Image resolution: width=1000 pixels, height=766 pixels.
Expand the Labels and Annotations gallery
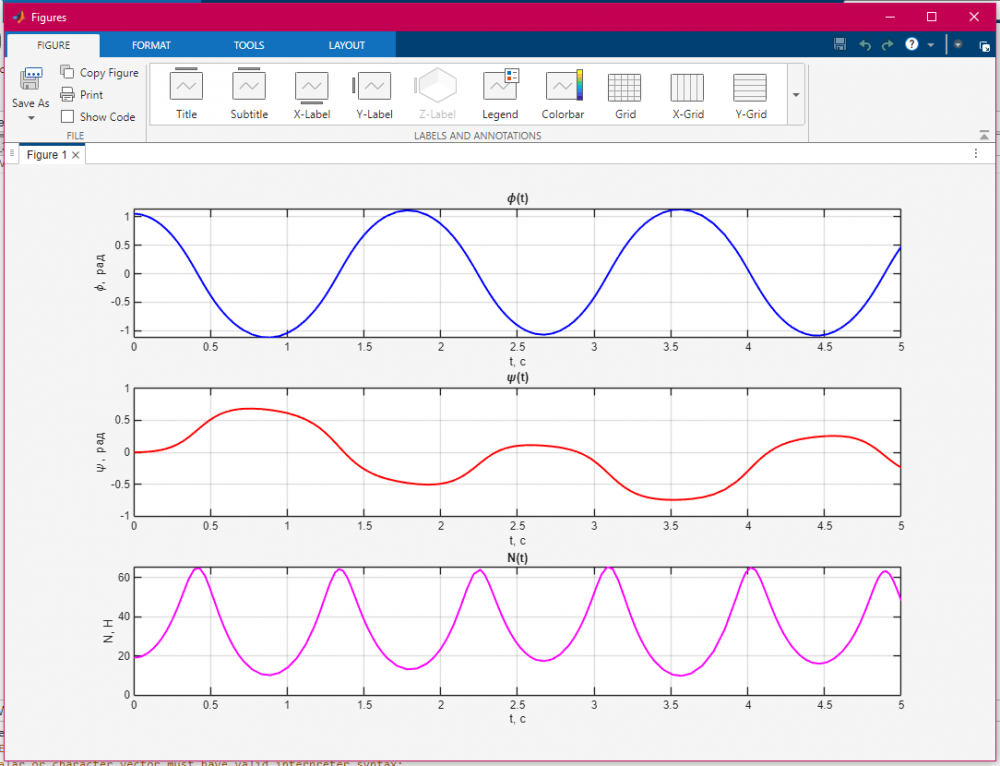click(796, 94)
